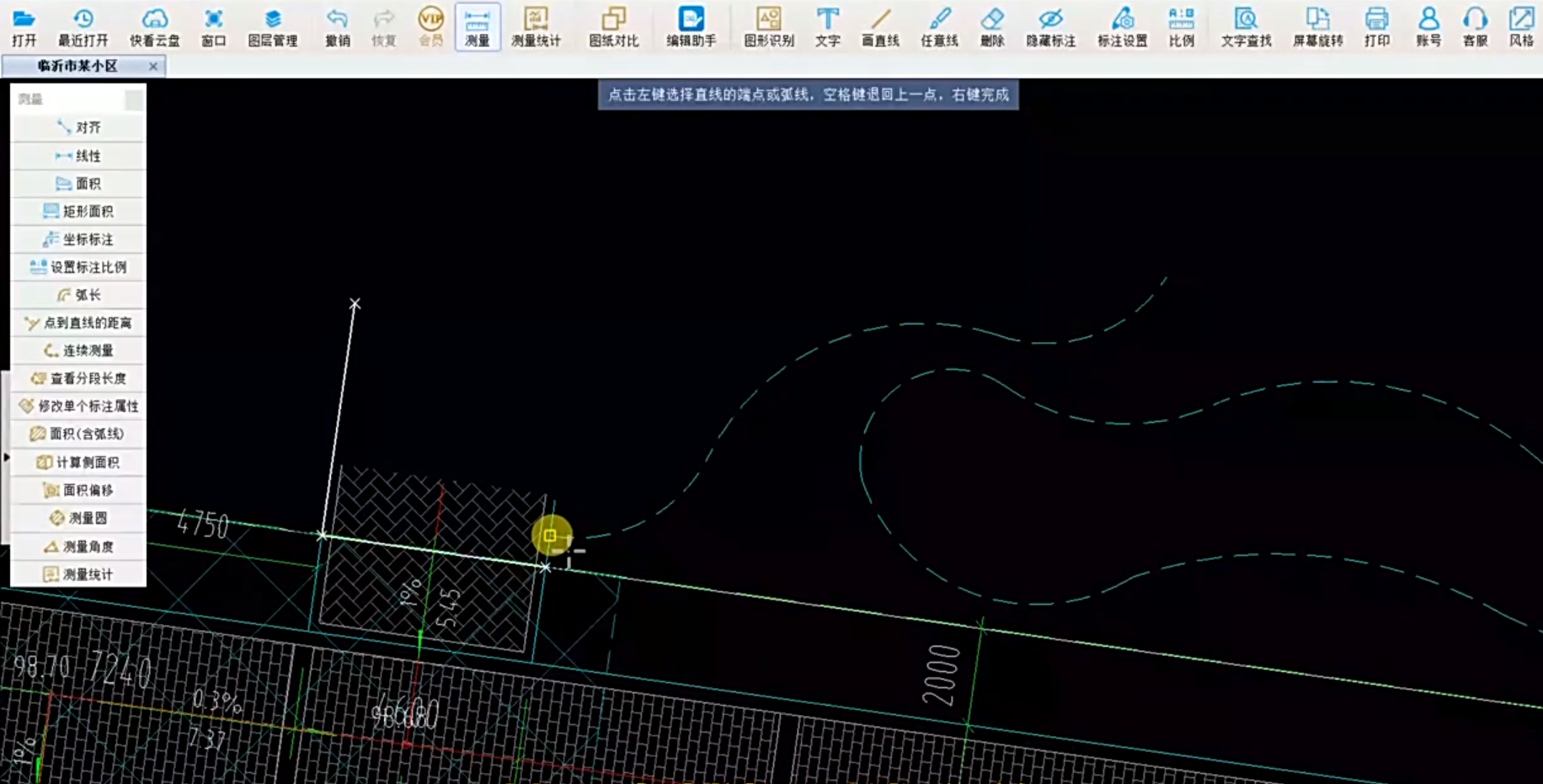1543x784 pixels.
Task: Select 连续测量 continuous measurement
Action: (78, 350)
